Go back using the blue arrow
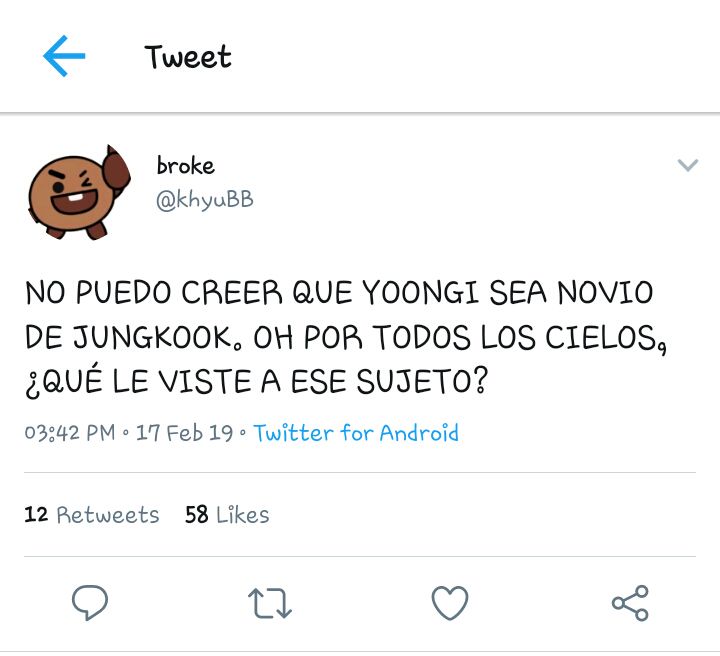Image resolution: width=720 pixels, height=656 pixels. point(64,56)
